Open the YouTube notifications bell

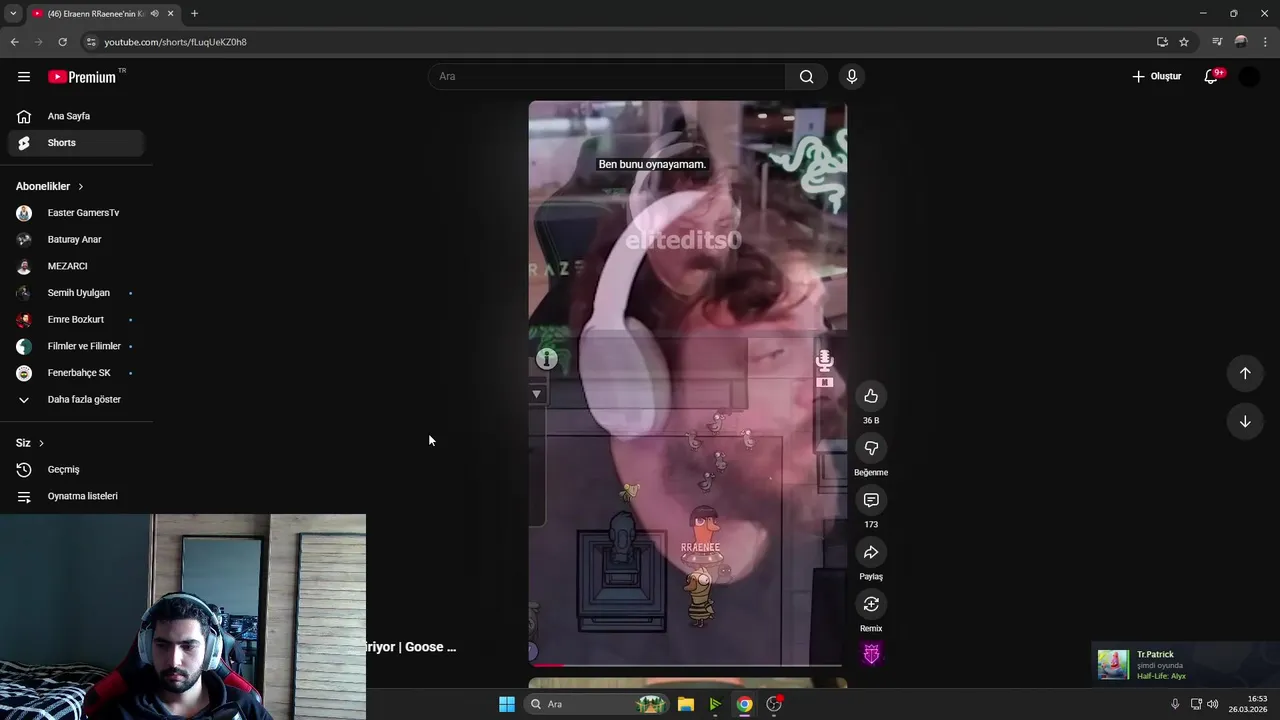click(1211, 77)
